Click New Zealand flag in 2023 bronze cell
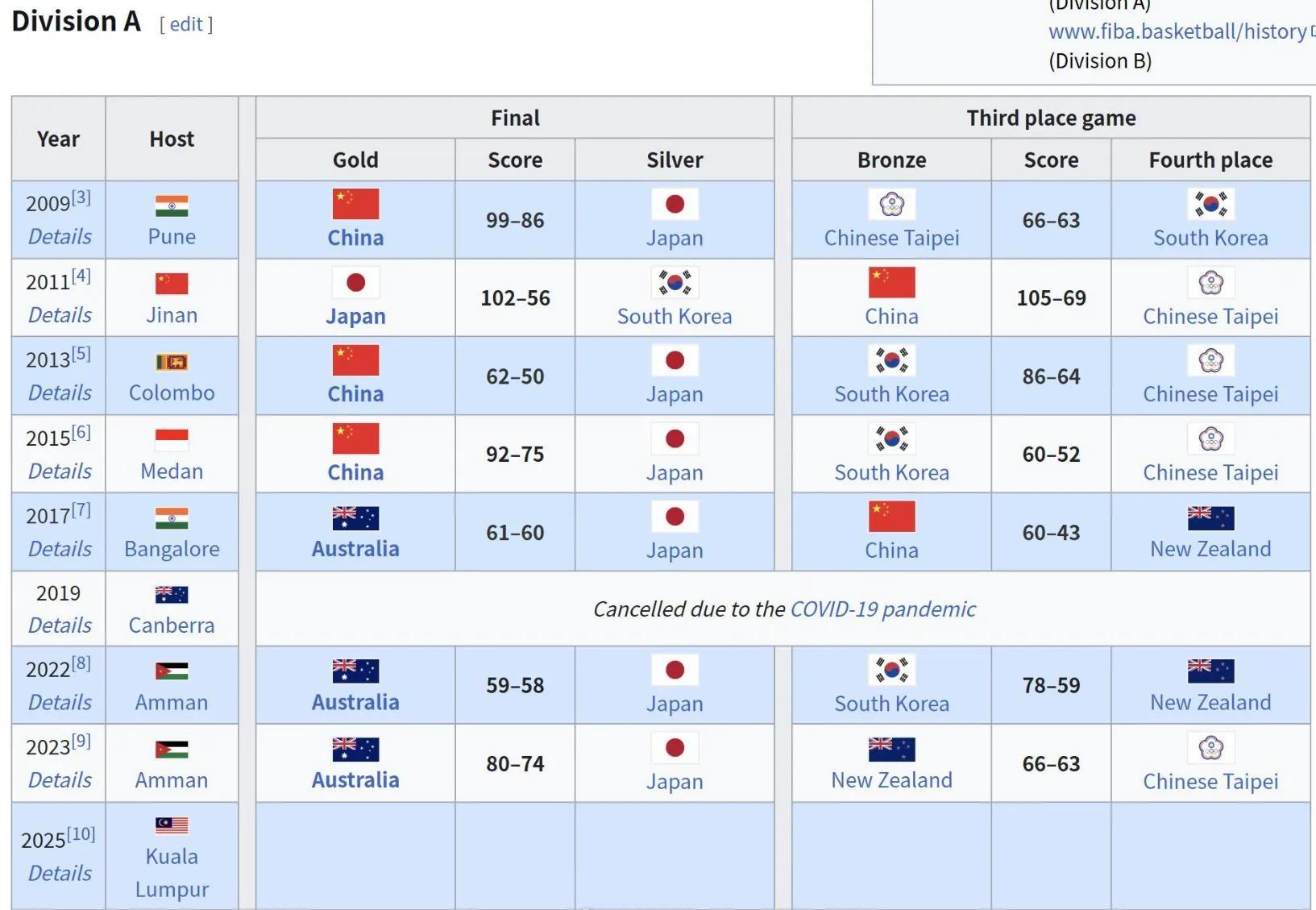This screenshot has height=910, width=1316. click(891, 750)
